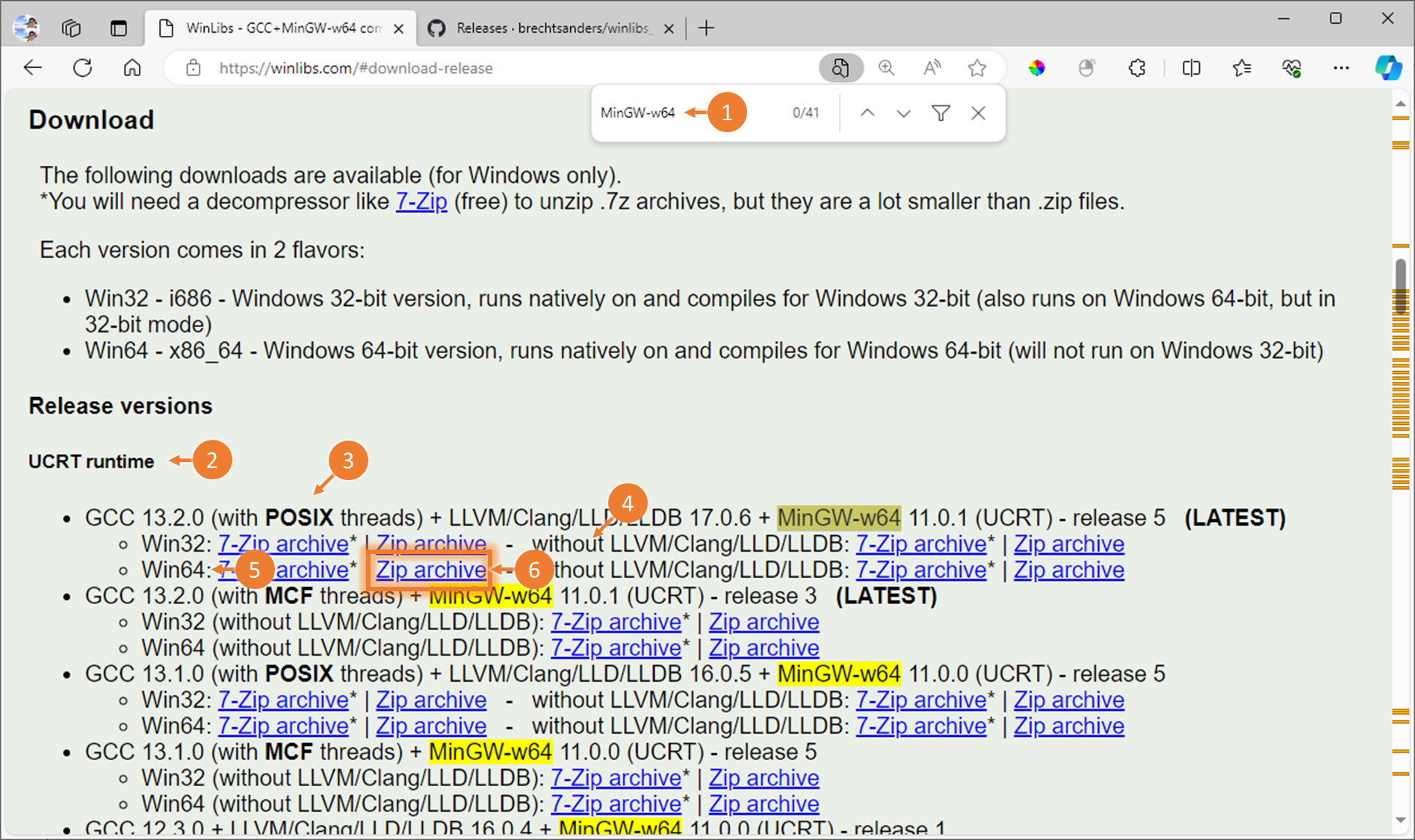The width and height of the screenshot is (1415, 840).
Task: Open find filter options icon
Action: [941, 113]
